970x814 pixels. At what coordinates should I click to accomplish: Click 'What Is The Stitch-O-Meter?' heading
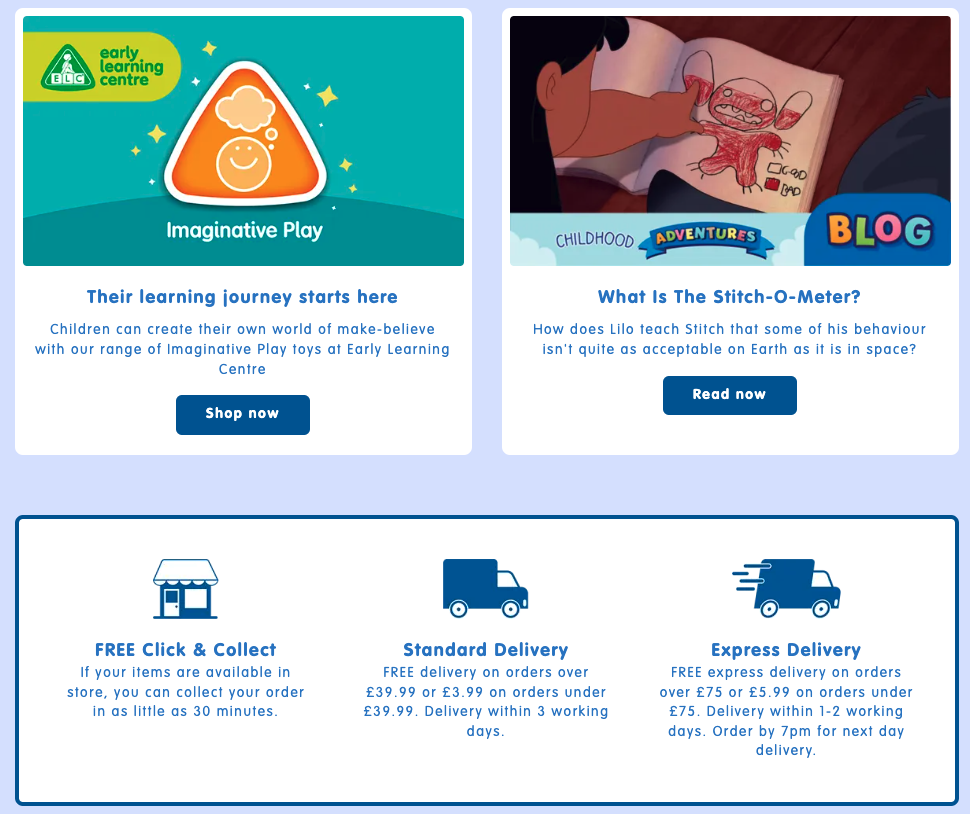point(729,297)
